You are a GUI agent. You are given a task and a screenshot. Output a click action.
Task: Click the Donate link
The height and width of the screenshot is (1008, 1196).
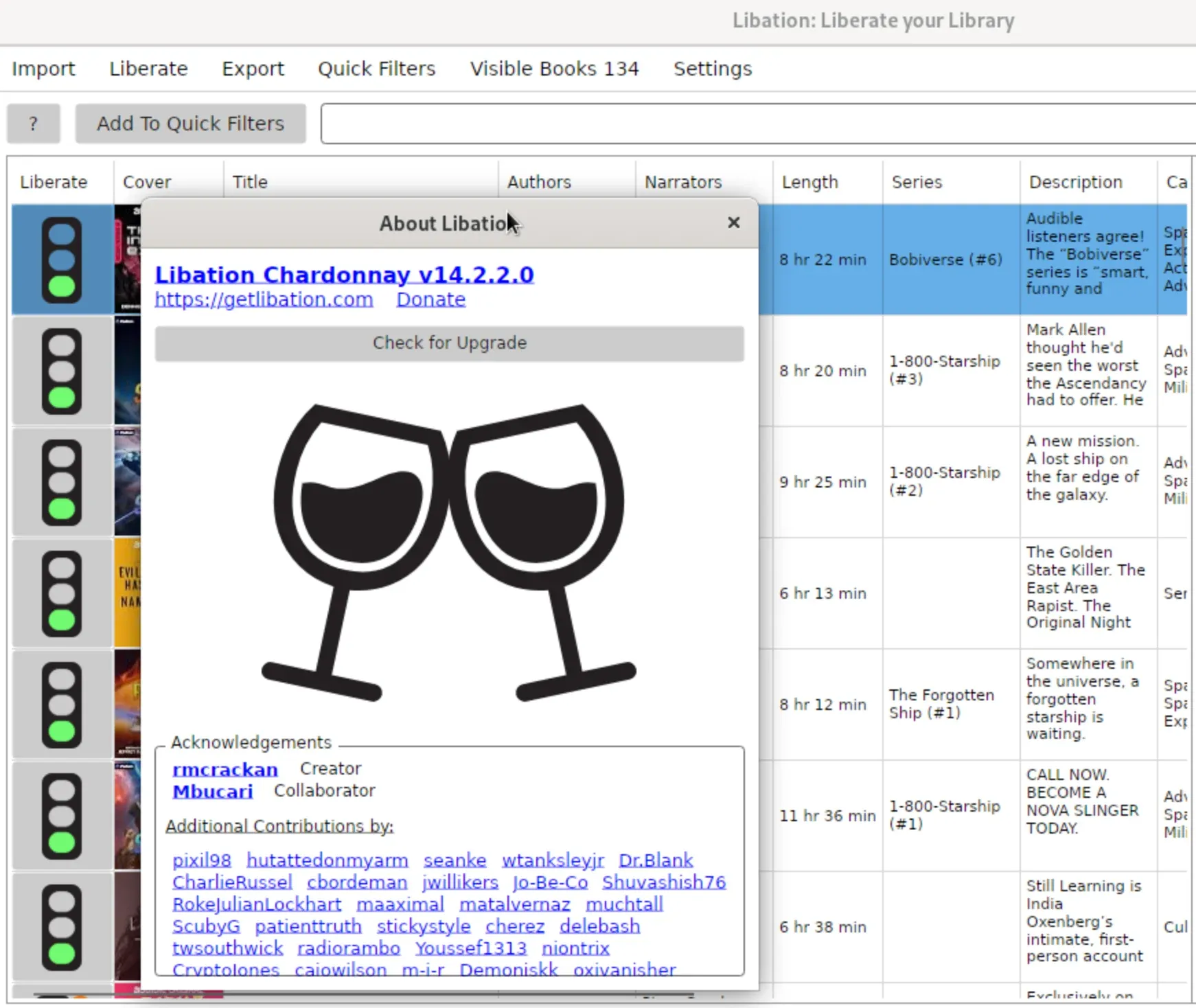point(430,299)
